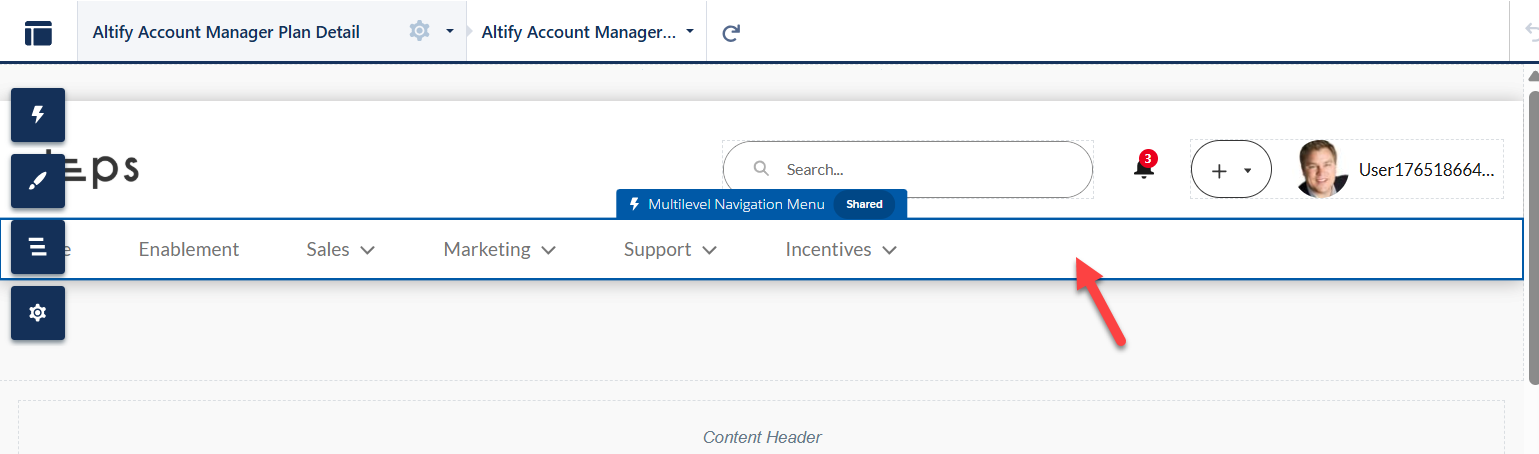Expand the Incentives navigation dropdown
The width and height of the screenshot is (1539, 454).
840,250
